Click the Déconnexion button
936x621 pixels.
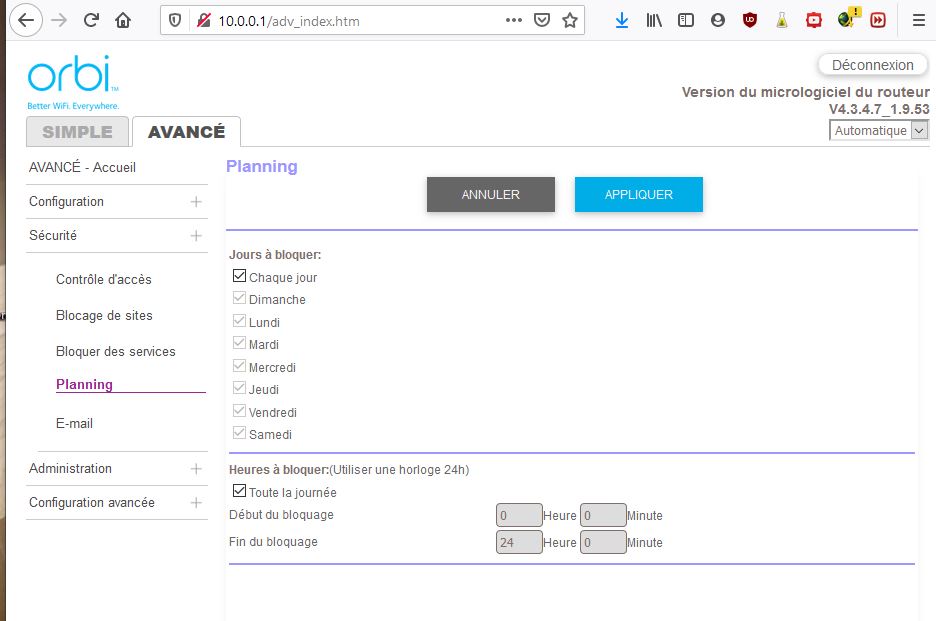click(x=872, y=65)
